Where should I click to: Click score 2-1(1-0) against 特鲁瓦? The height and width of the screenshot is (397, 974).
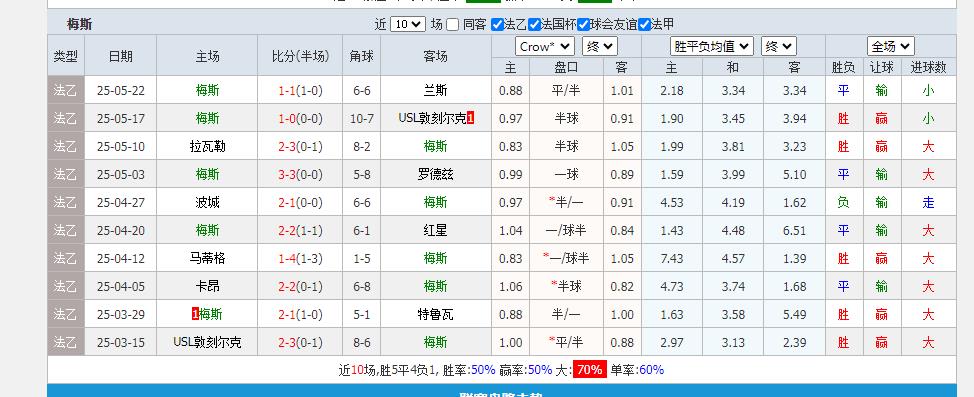coord(300,314)
